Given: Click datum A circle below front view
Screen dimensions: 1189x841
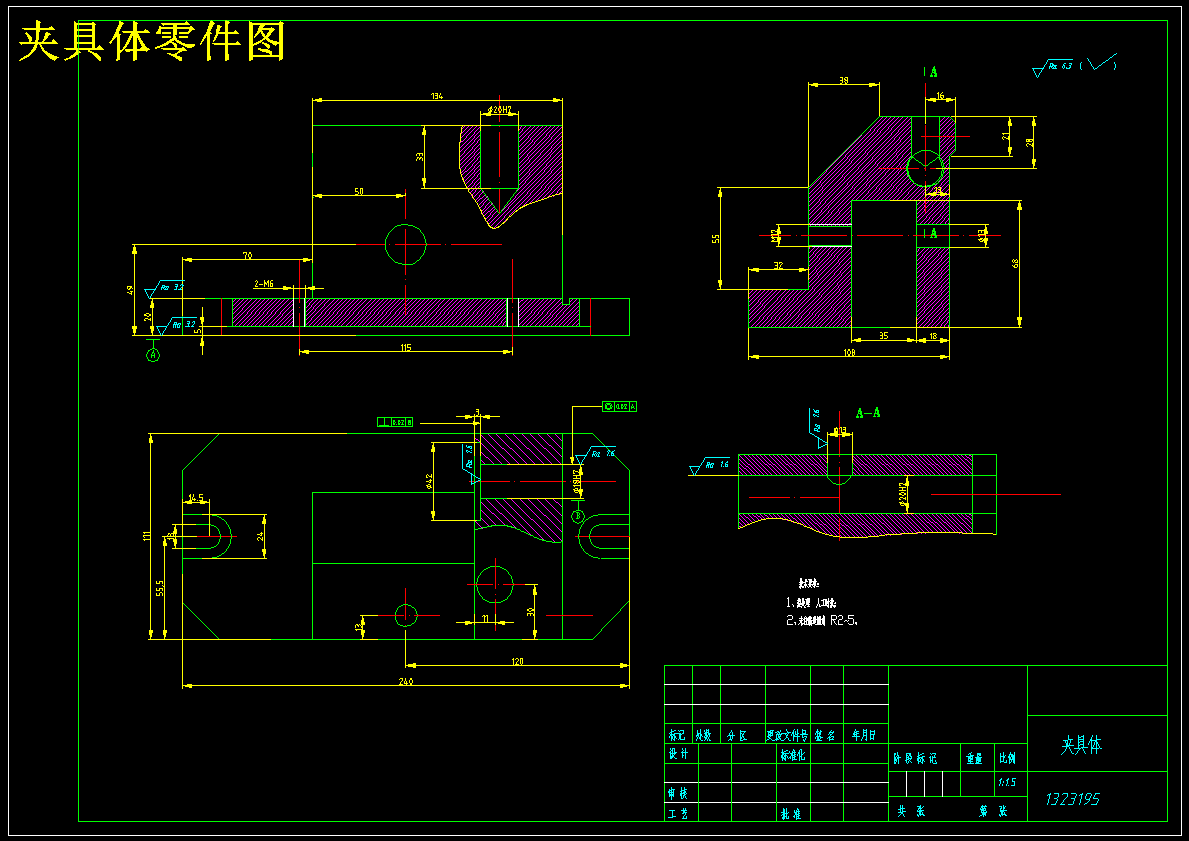Looking at the screenshot, I should coord(153,354).
